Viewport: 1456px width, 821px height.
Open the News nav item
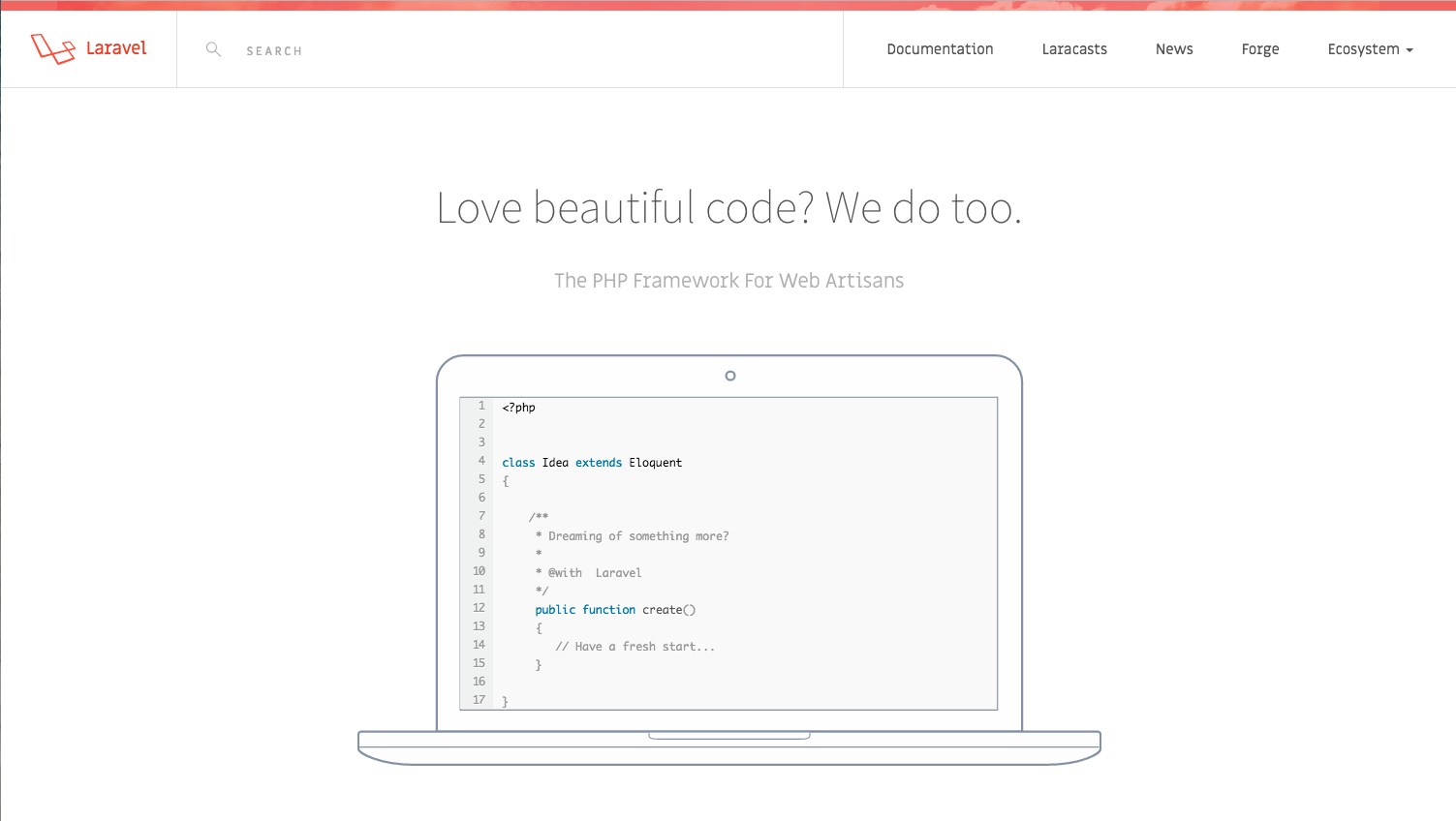(x=1174, y=49)
